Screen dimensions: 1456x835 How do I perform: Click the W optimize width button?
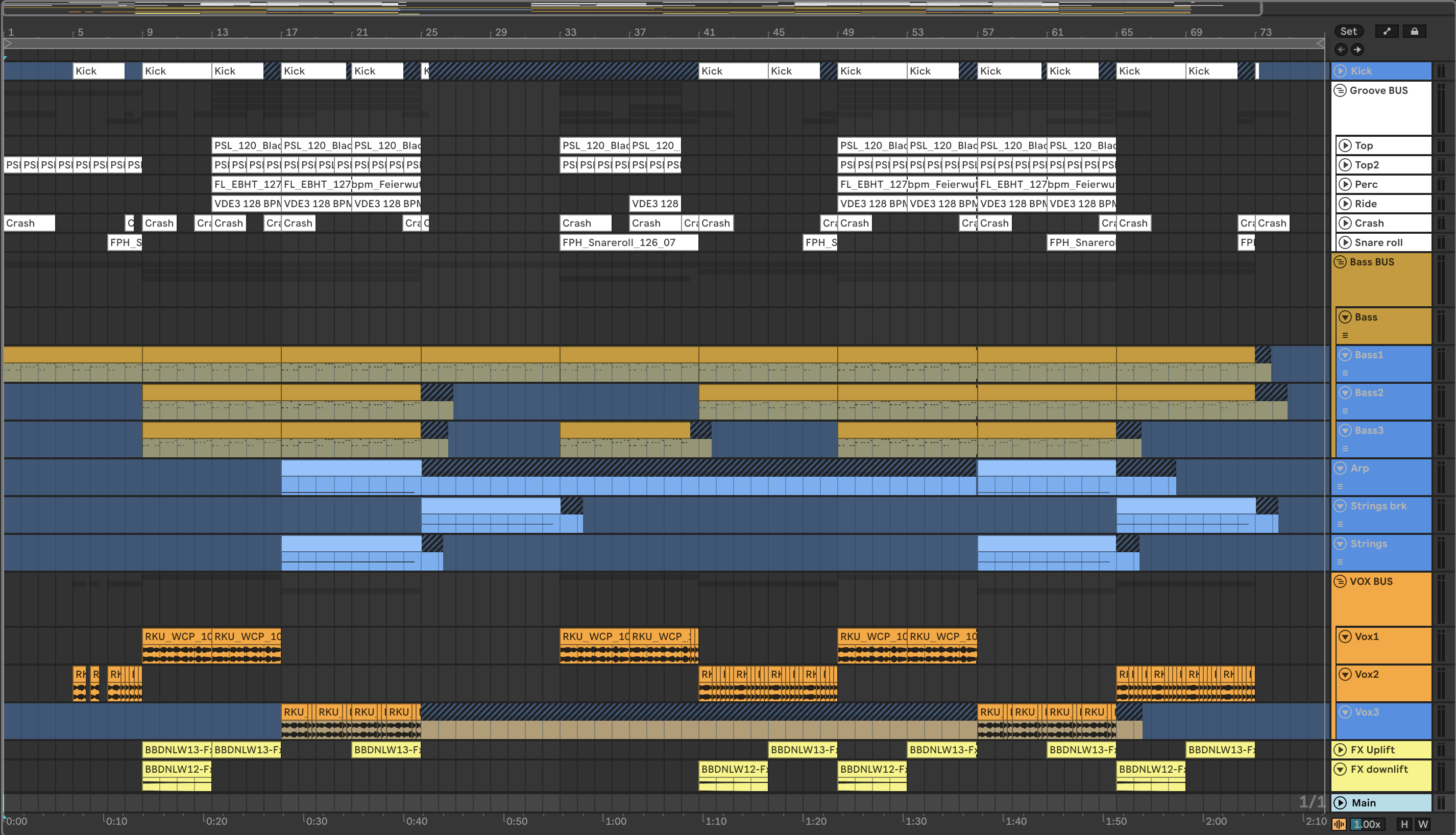[1423, 824]
